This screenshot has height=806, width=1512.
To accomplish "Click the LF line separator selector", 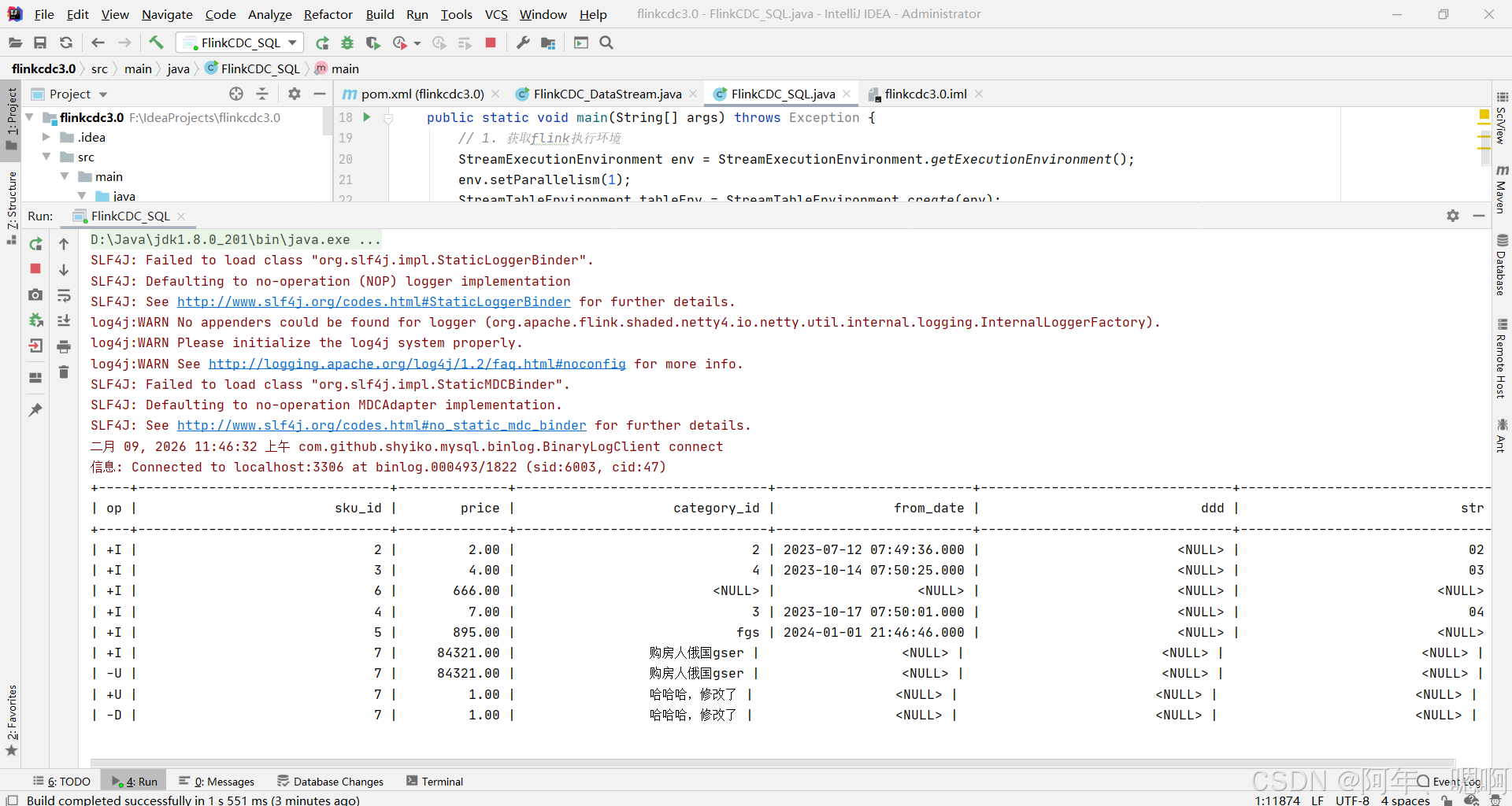I will pyautogui.click(x=1317, y=800).
